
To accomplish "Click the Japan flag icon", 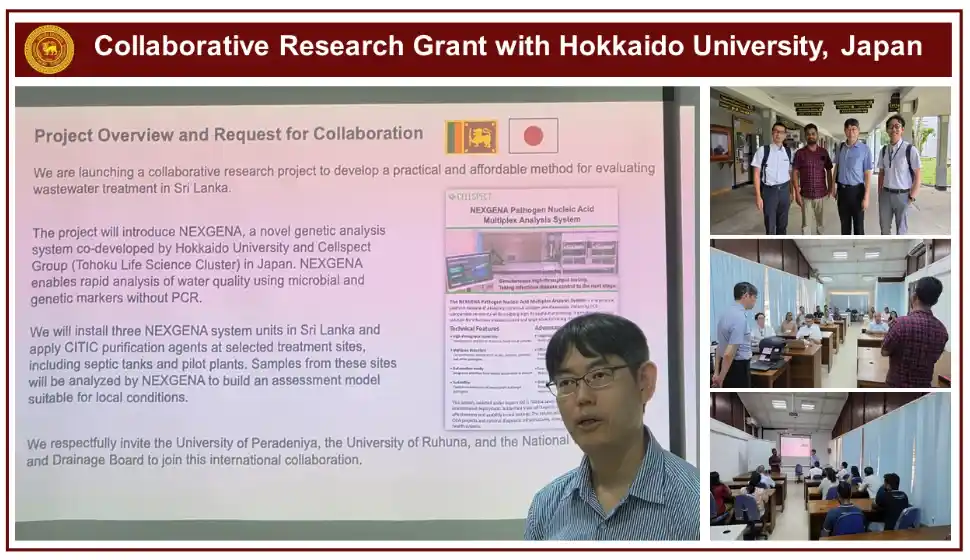I will [533, 136].
